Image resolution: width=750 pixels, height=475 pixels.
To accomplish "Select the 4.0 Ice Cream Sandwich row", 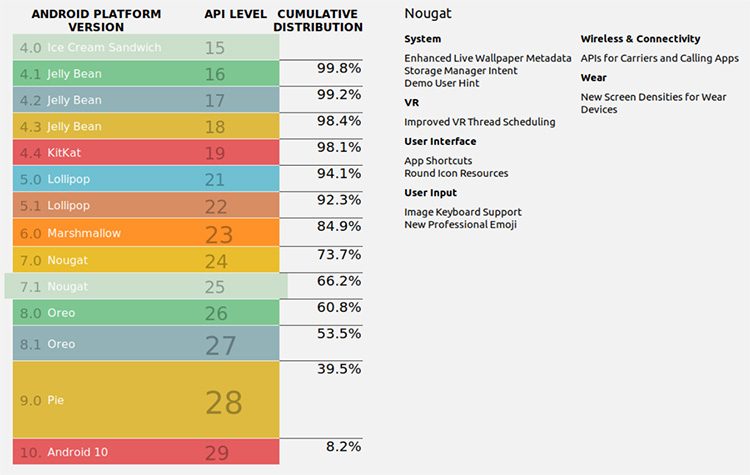I will point(146,47).
